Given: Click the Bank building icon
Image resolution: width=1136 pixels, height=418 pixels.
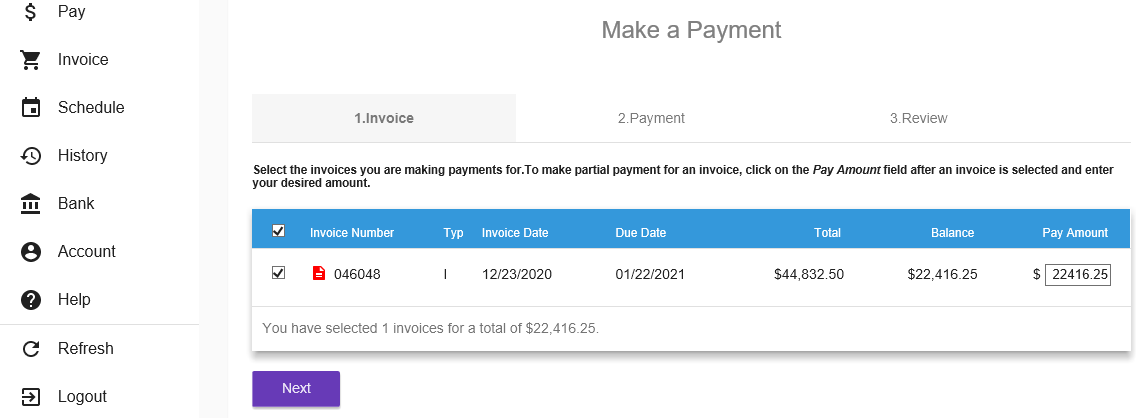Looking at the screenshot, I should coord(31,204).
